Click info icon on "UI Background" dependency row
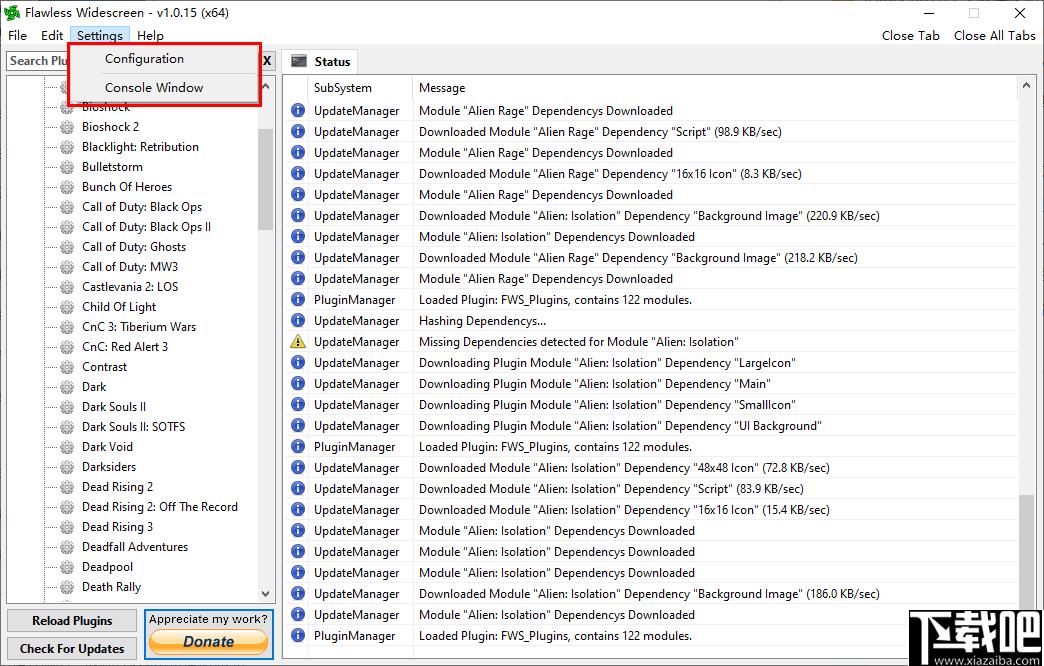This screenshot has height=666, width=1044. (x=298, y=426)
